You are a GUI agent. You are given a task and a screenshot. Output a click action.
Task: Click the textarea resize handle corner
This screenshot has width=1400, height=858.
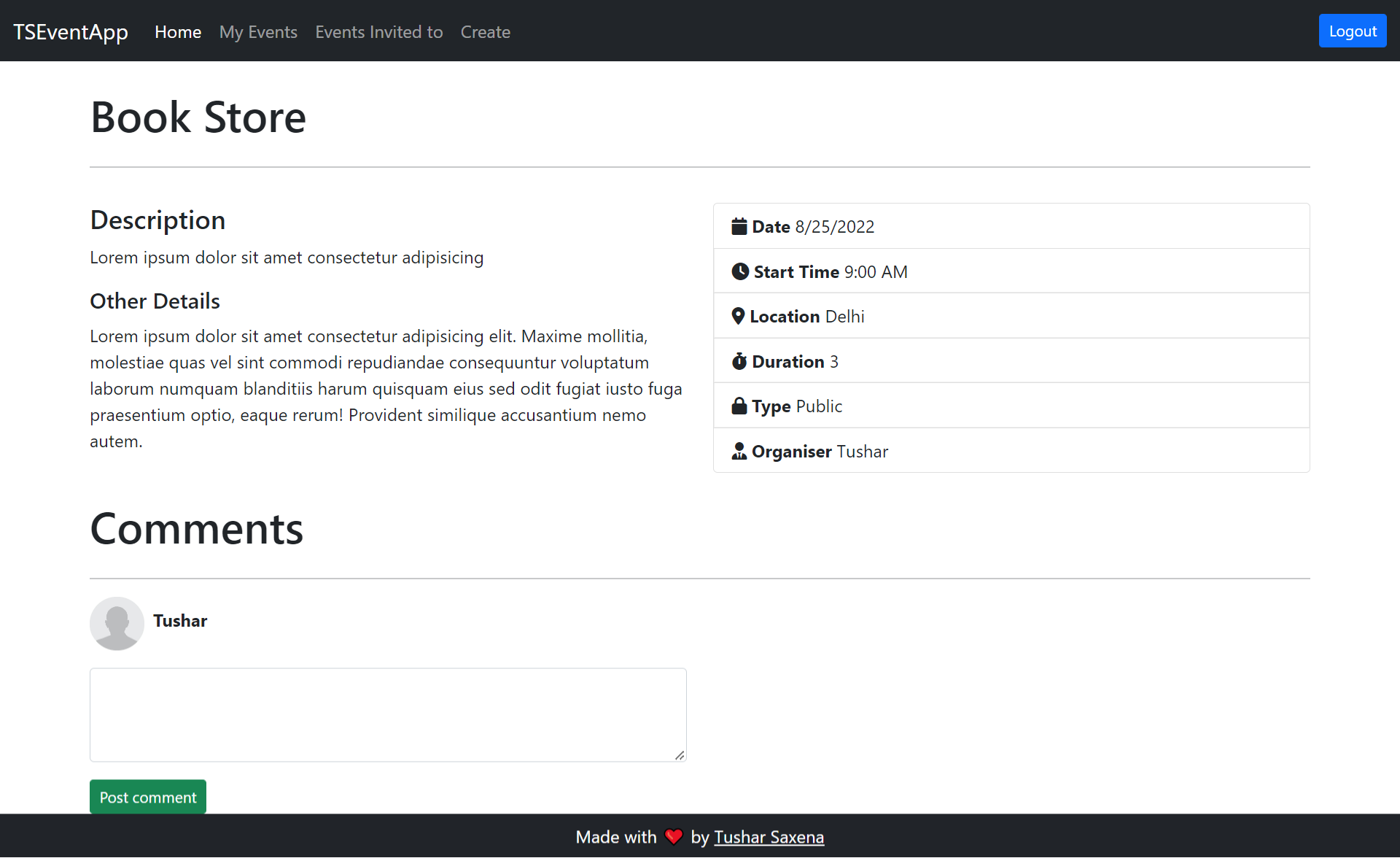tap(680, 755)
